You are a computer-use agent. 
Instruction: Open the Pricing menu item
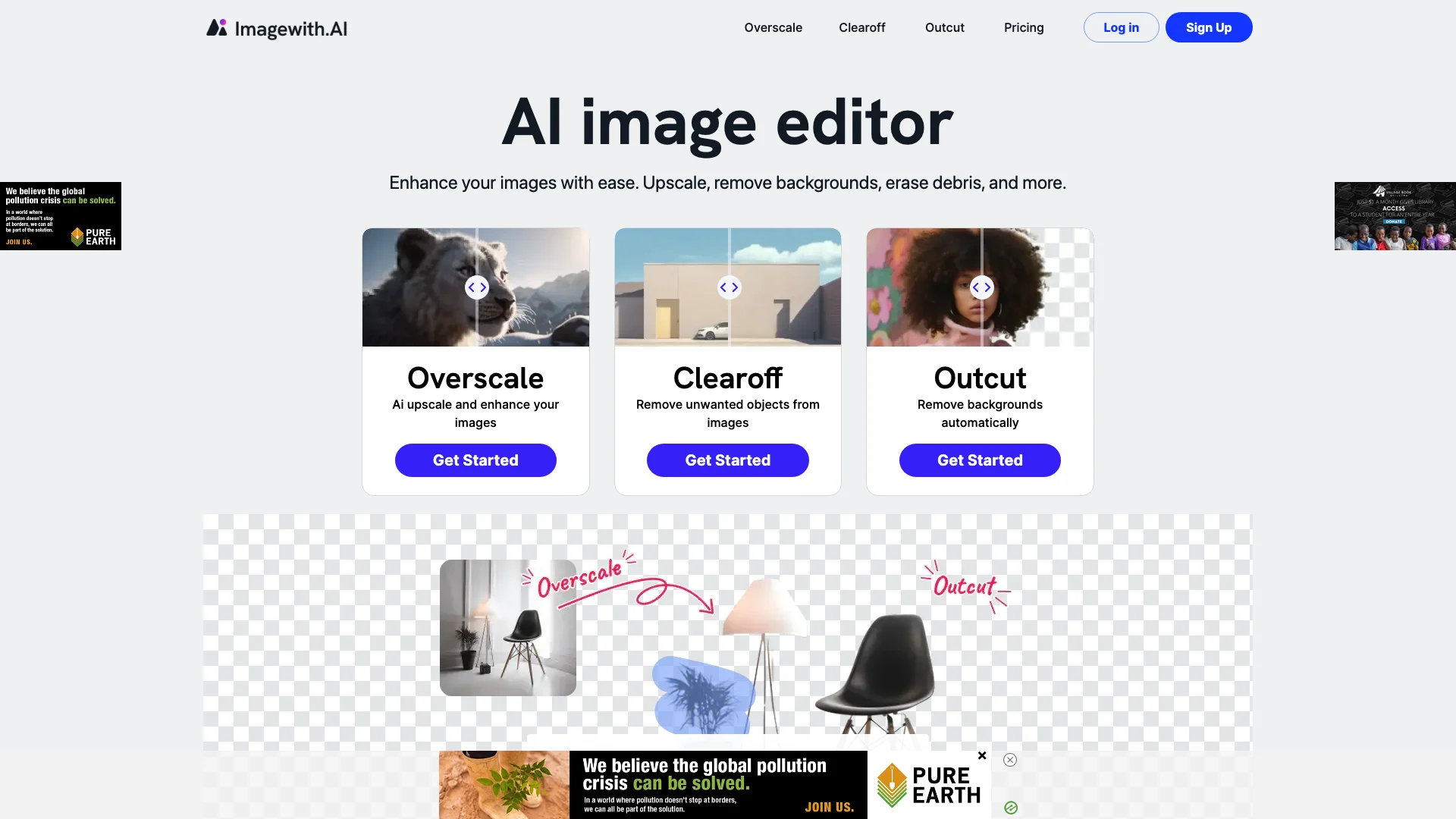click(1023, 27)
